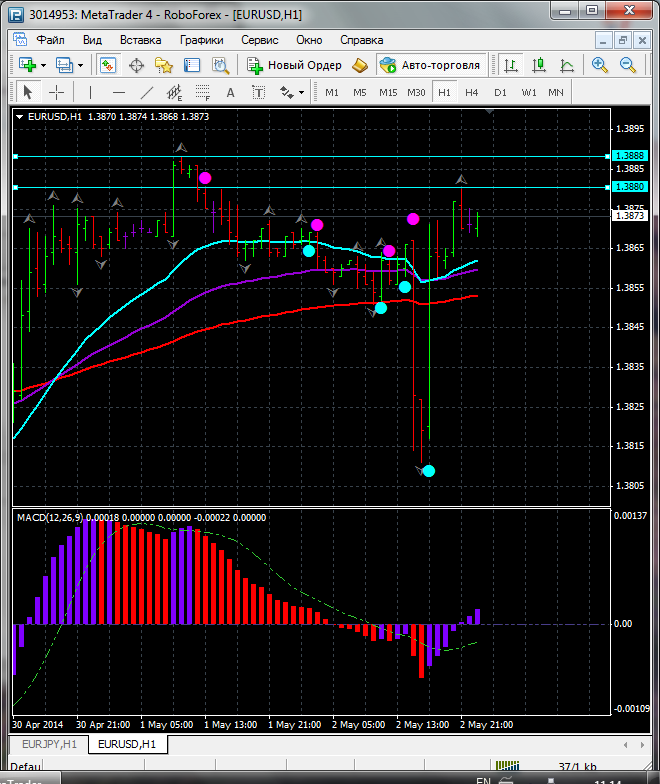
Task: Select the horizontal line tool
Action: click(118, 92)
